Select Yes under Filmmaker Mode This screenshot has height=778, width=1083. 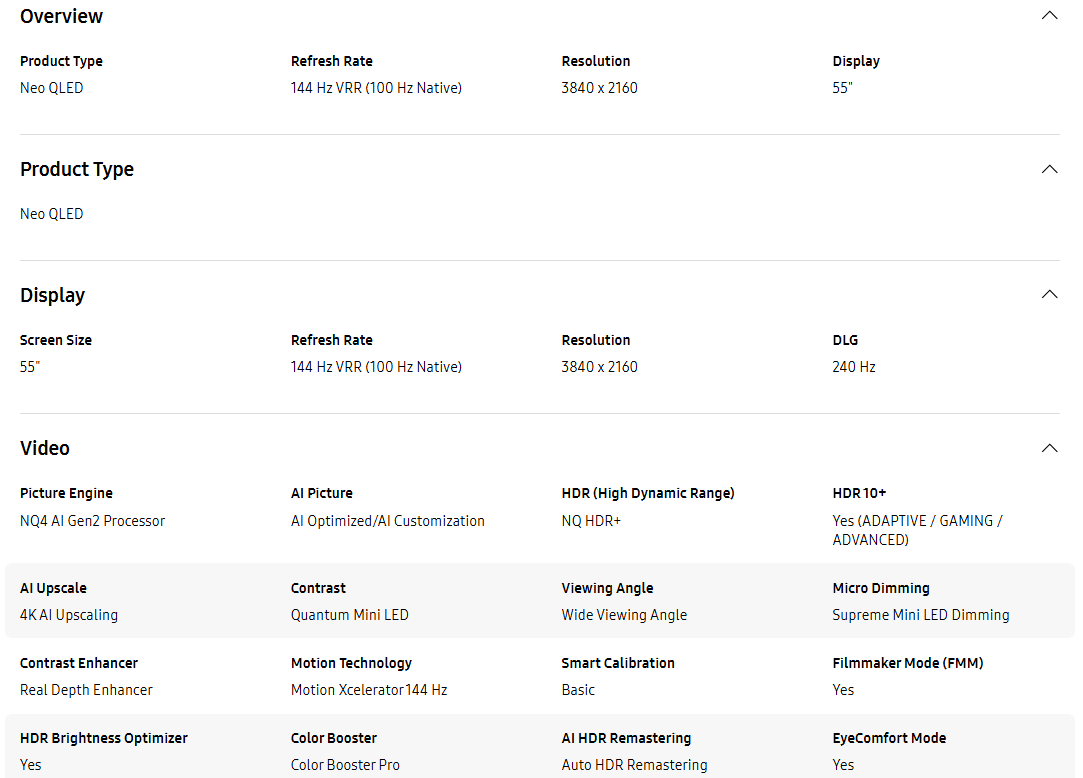coord(843,690)
